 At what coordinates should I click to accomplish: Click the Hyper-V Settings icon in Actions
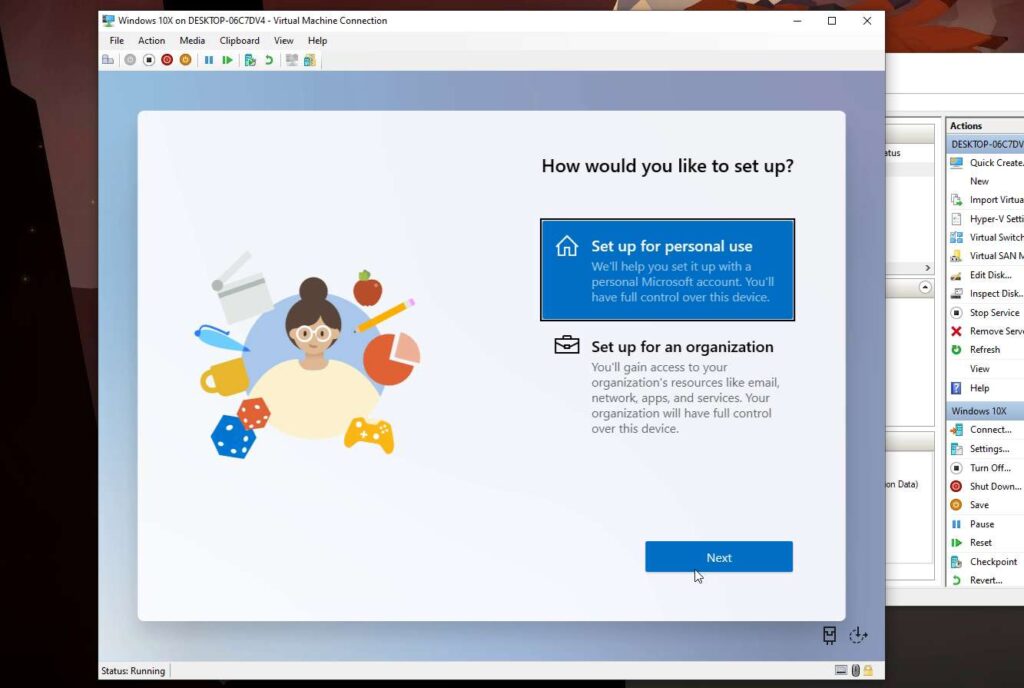[956, 219]
